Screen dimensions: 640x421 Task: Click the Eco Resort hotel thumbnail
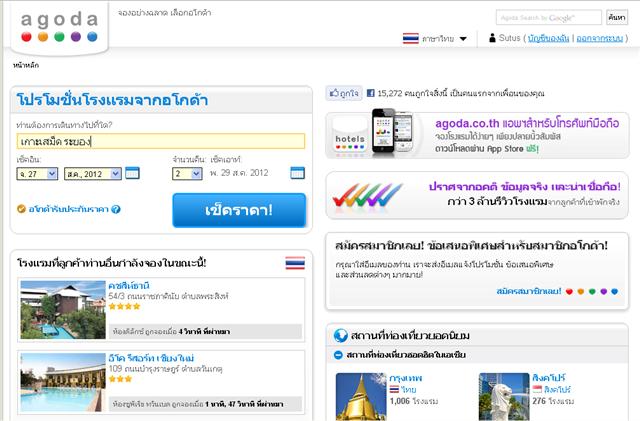point(63,383)
